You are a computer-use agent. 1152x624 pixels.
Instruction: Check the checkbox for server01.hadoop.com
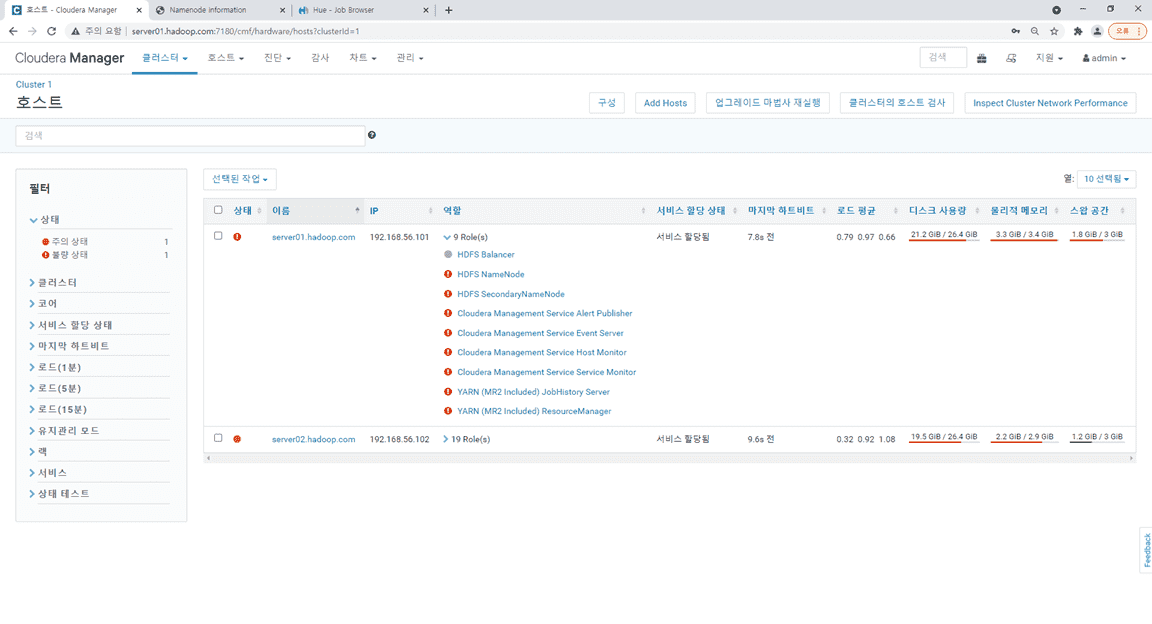point(218,236)
